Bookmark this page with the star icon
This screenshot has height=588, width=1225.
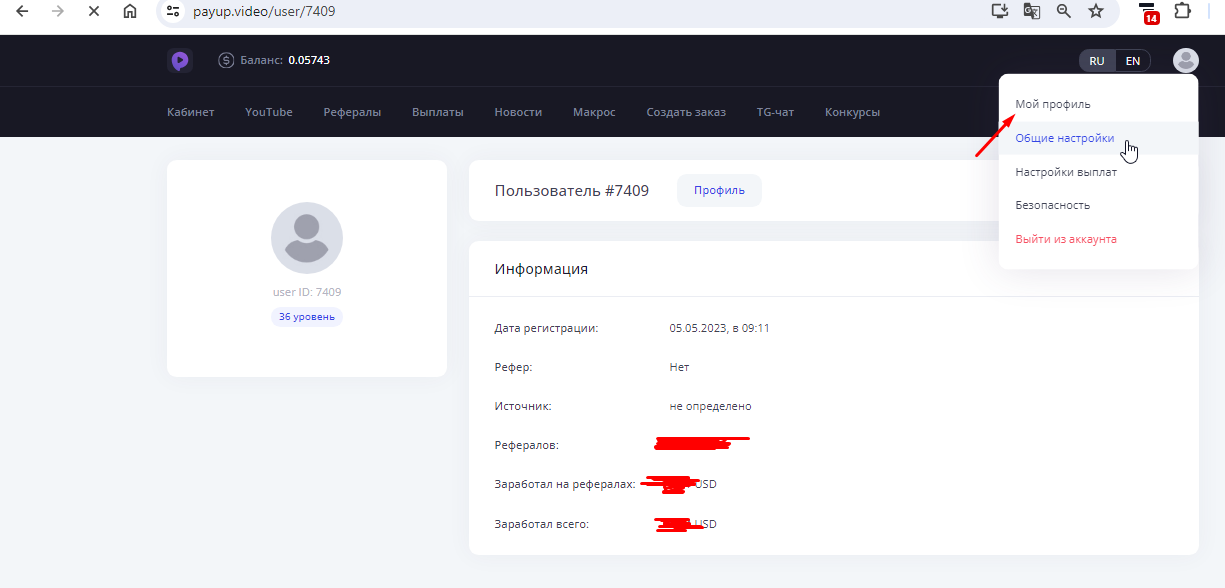pos(1095,11)
